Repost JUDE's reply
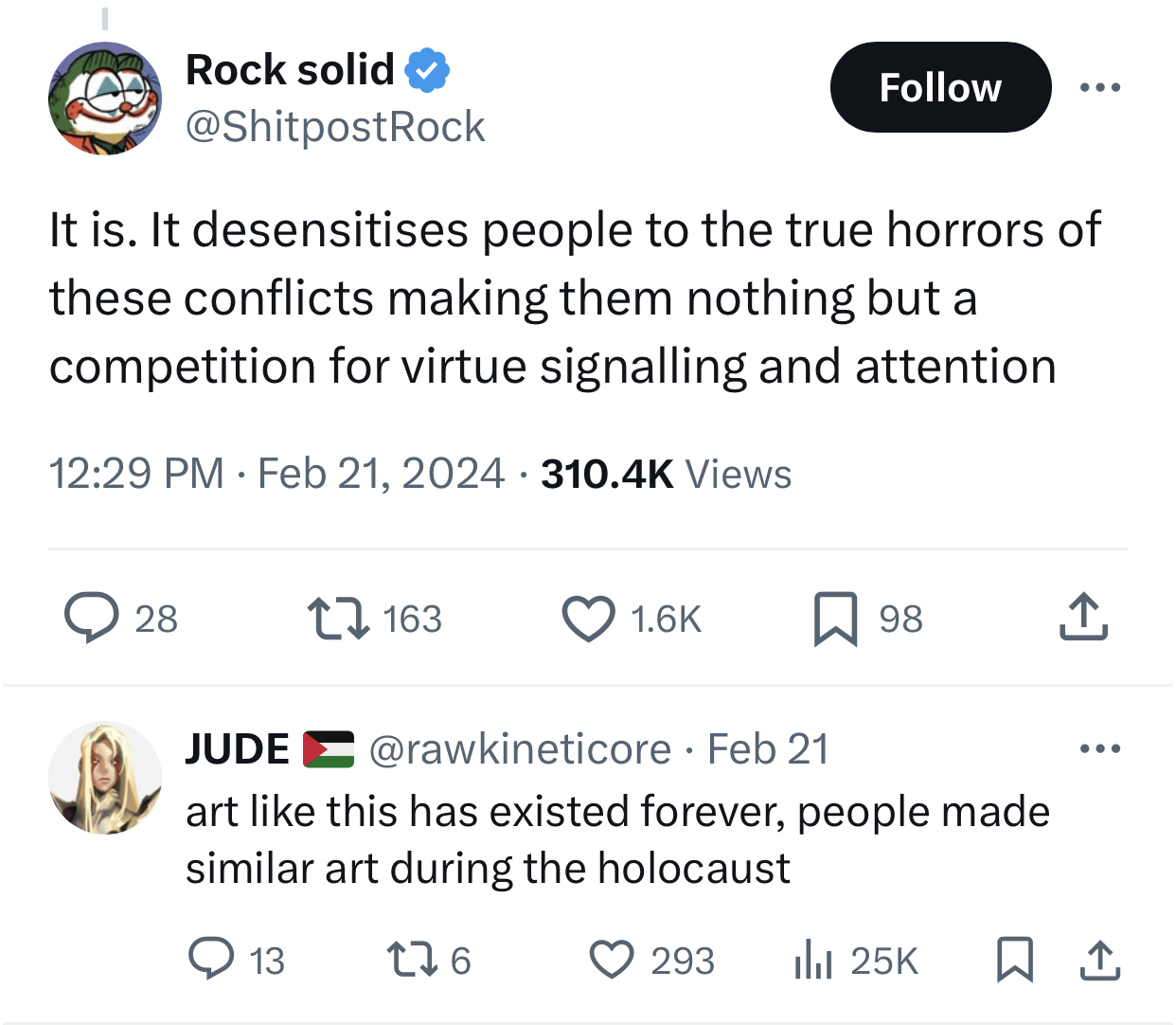Viewport: 1176px width, 1025px height. pyautogui.click(x=413, y=959)
